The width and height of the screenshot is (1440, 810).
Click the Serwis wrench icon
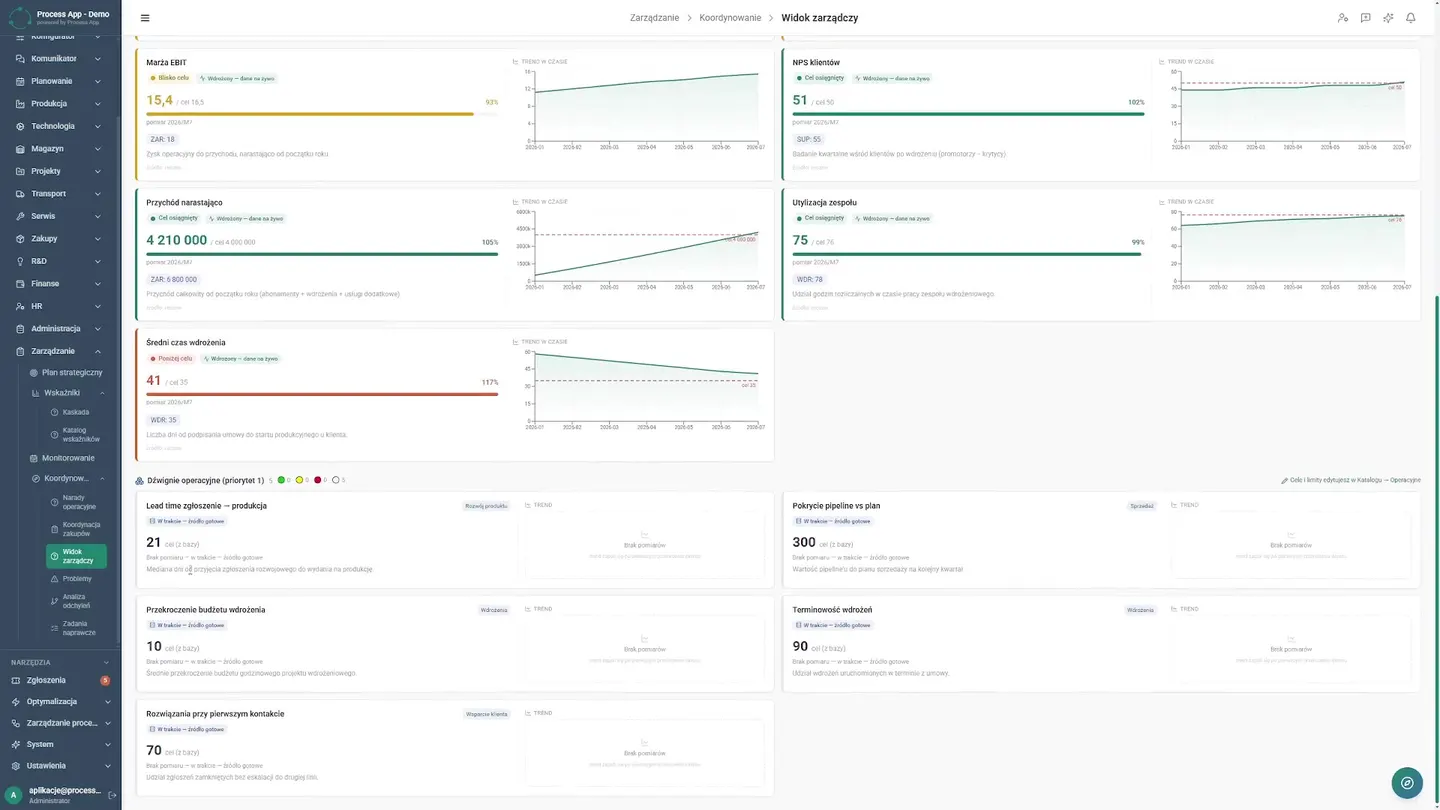(20, 216)
